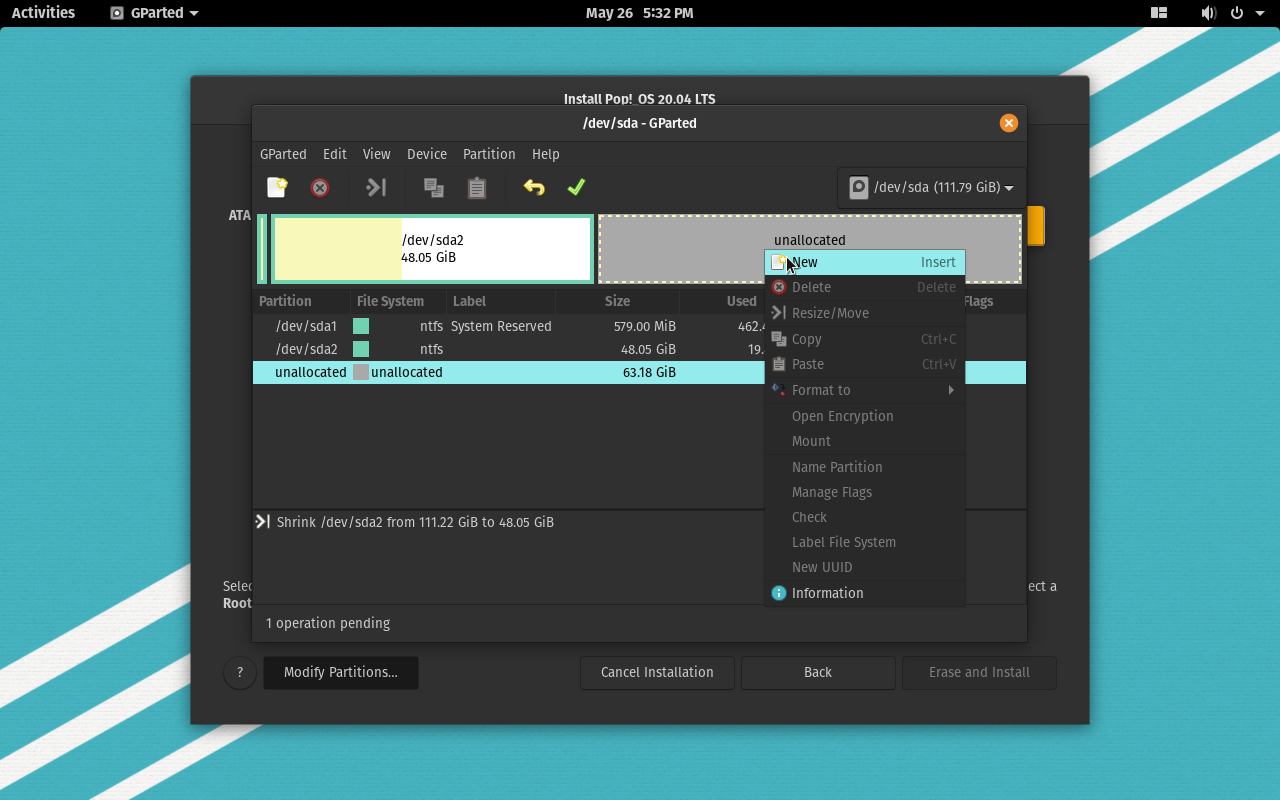The width and height of the screenshot is (1280, 800).
Task: Open the /dev/sda device selector dropdown
Action: 931,188
